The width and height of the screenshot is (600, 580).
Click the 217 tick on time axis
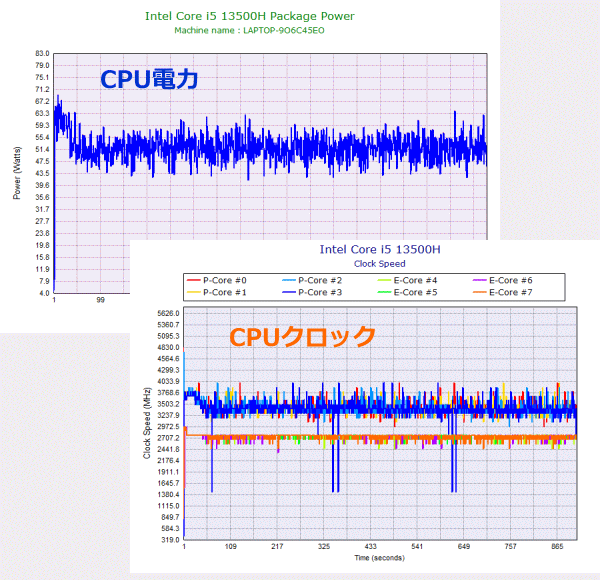[x=277, y=547]
